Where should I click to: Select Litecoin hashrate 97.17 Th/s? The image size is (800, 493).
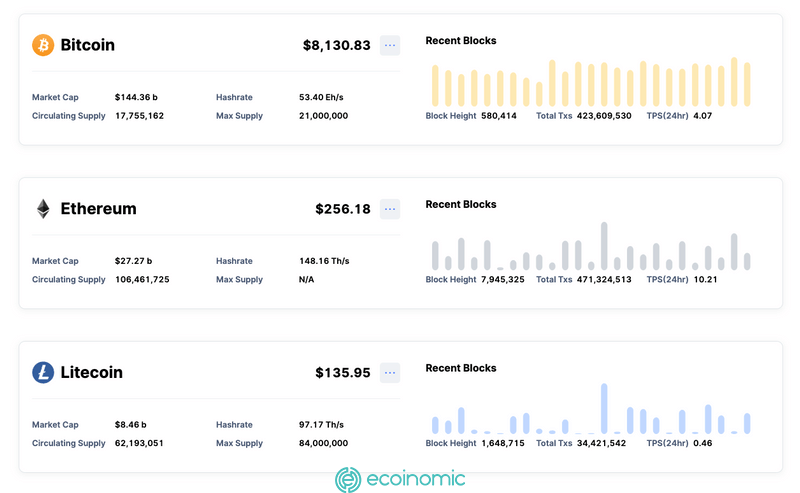(321, 425)
